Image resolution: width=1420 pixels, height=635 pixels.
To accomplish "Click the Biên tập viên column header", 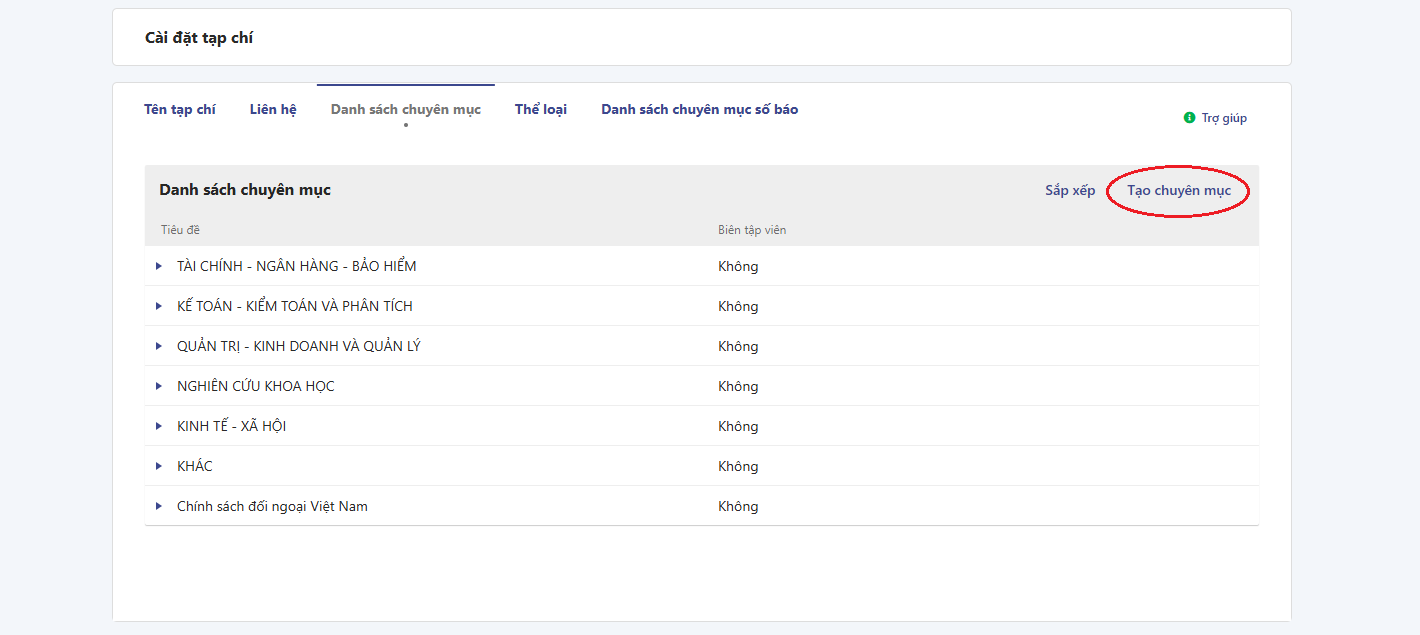I will [x=752, y=230].
